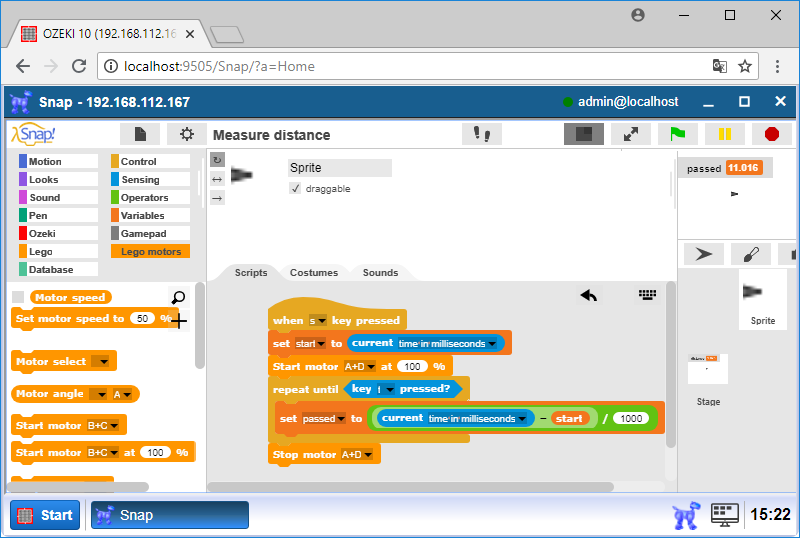Add a new turtle sprite arrow button
800x538 pixels.
[x=704, y=254]
